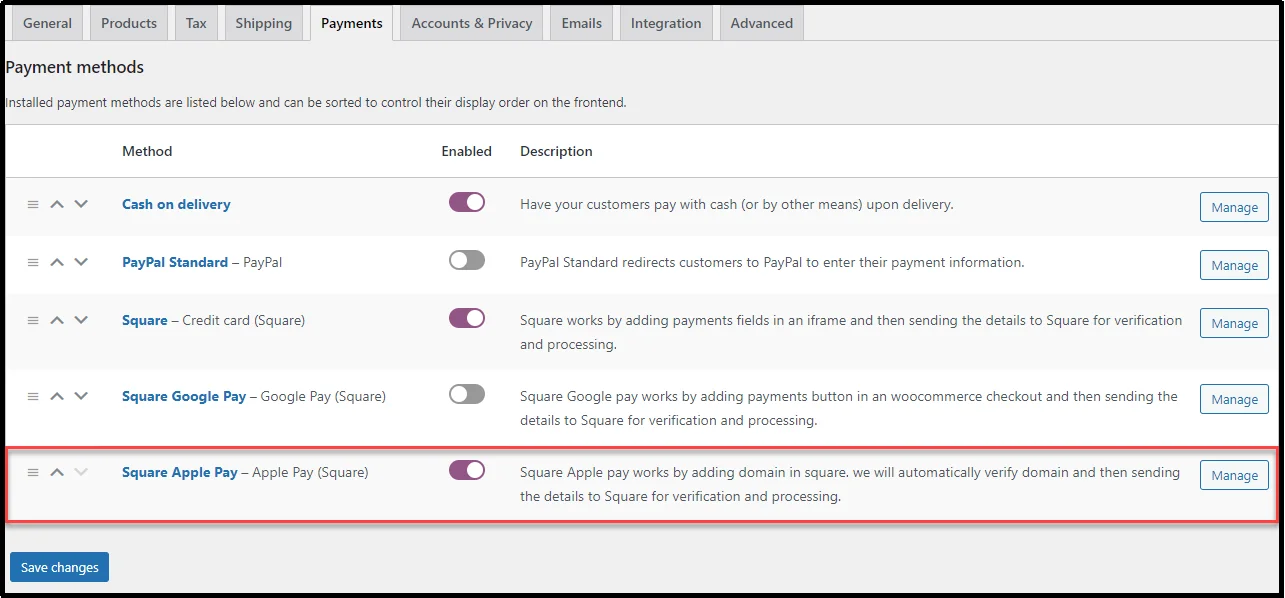
Task: Click the Cash on delivery description text
Action: pos(737,204)
